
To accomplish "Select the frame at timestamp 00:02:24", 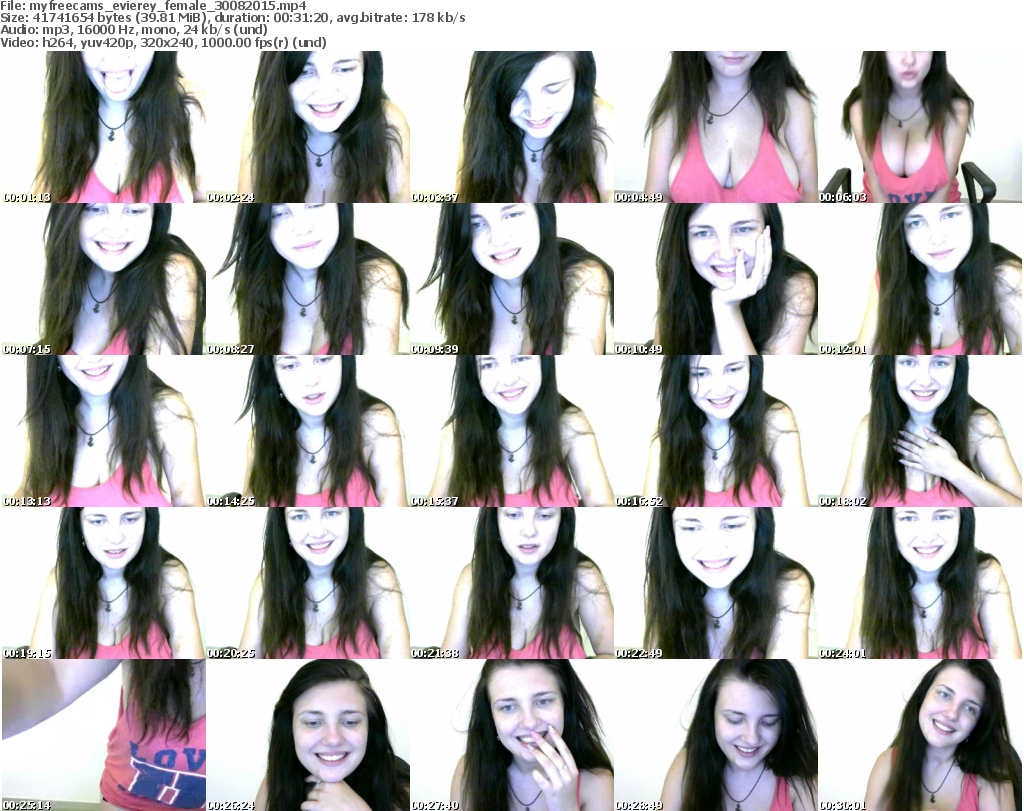I will click(x=308, y=127).
